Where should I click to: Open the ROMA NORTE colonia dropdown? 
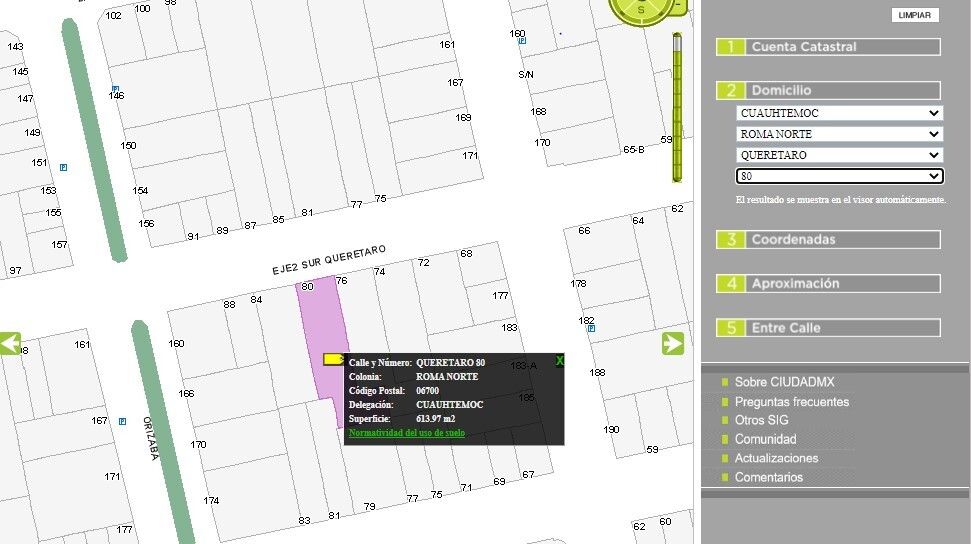click(839, 134)
